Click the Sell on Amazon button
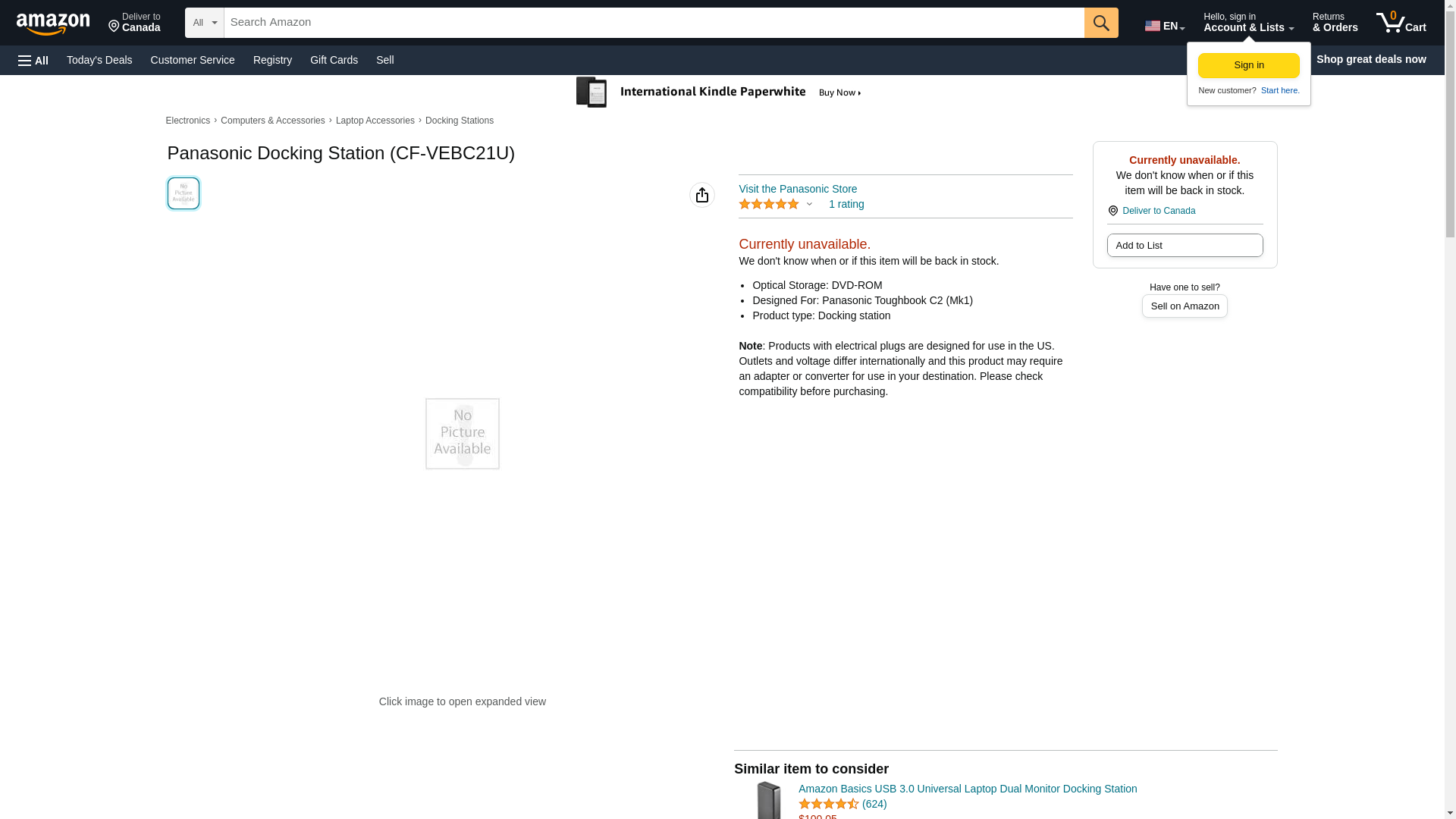Image resolution: width=1456 pixels, height=819 pixels. point(1184,306)
